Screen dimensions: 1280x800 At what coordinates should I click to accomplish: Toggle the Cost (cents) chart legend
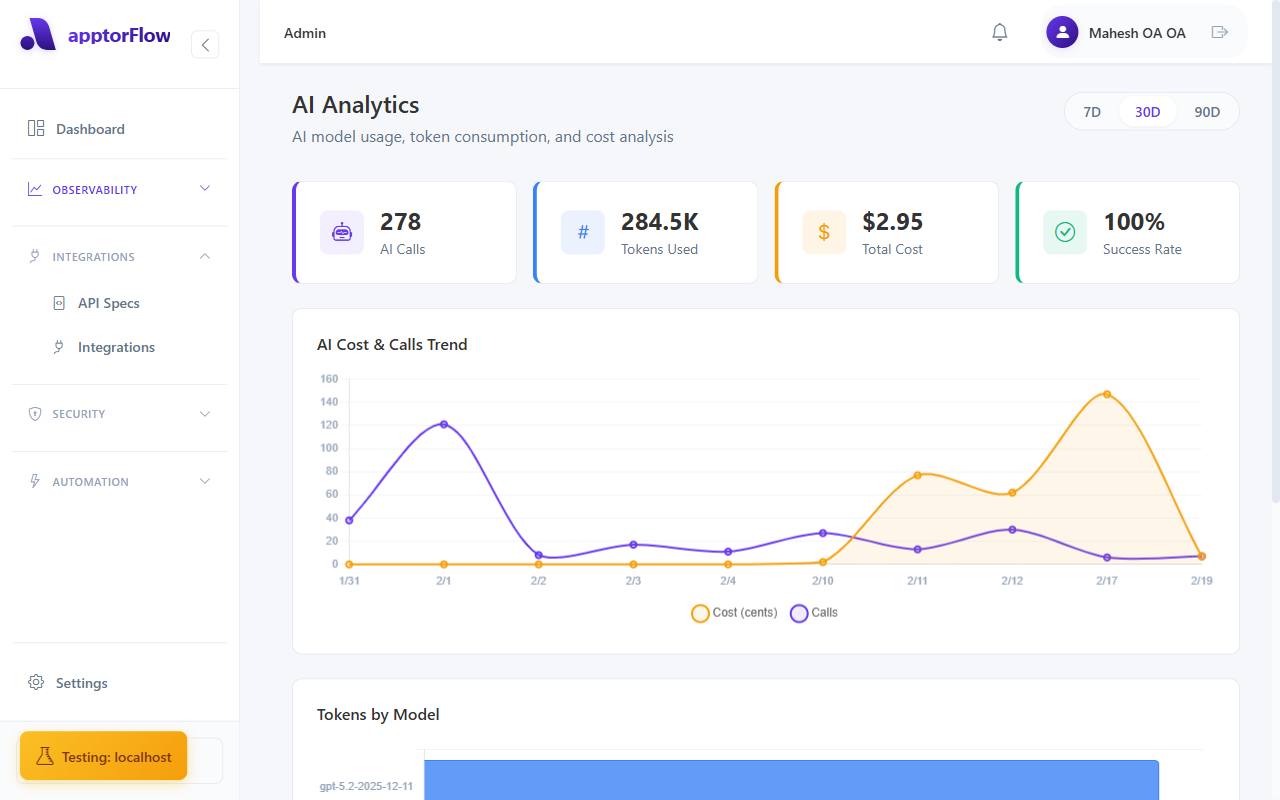tap(733, 613)
